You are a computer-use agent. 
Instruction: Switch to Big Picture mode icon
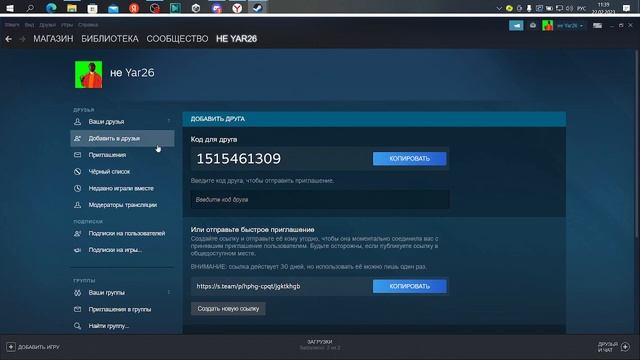pyautogui.click(x=597, y=25)
